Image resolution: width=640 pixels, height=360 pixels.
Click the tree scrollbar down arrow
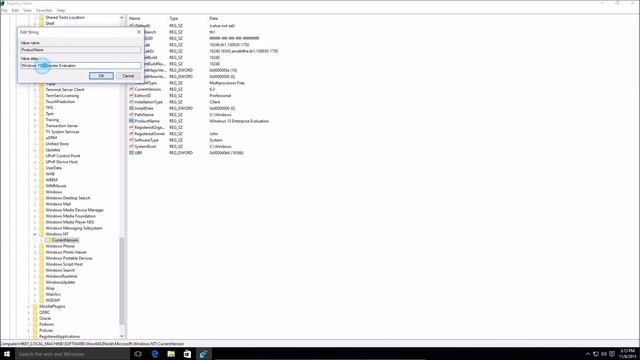[x=122, y=336]
